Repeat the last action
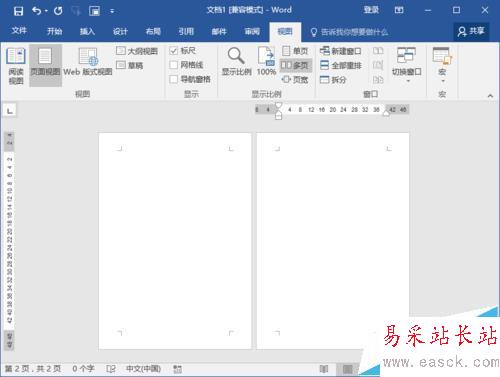500x377 pixels. click(x=58, y=11)
